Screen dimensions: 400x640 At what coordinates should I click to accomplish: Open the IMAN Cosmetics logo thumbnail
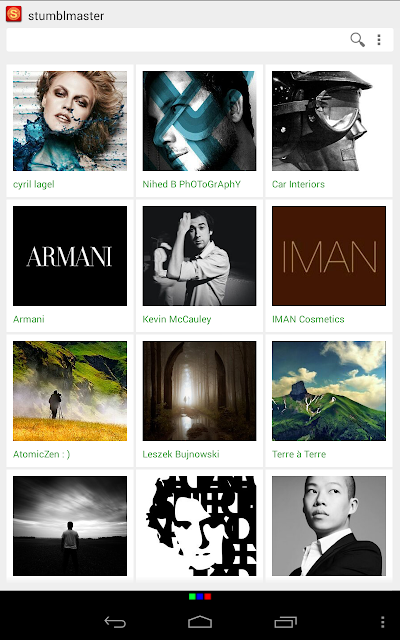click(x=329, y=256)
